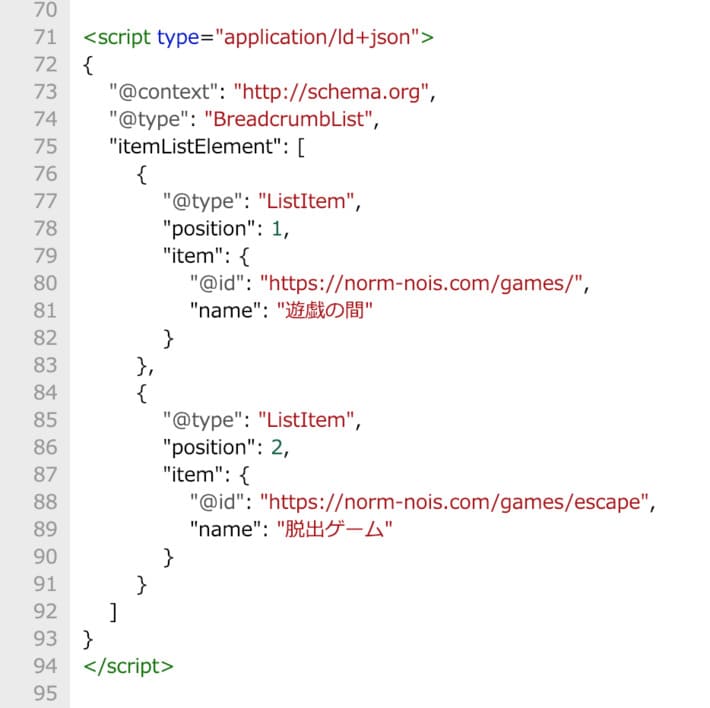The height and width of the screenshot is (708, 710).
Task: Open the http://schema.org URL string
Action: (x=332, y=92)
